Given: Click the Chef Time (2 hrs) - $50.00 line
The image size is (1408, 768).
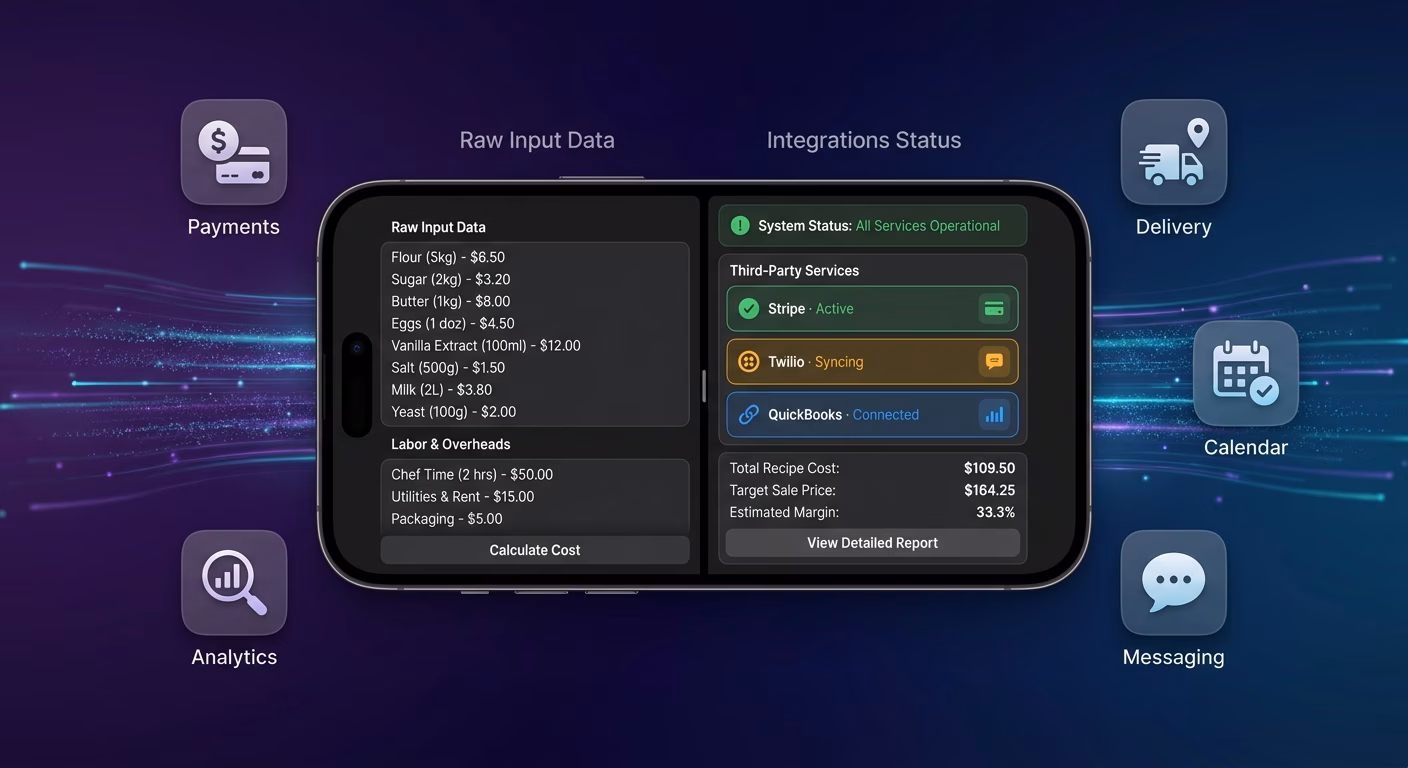Looking at the screenshot, I should [x=472, y=474].
